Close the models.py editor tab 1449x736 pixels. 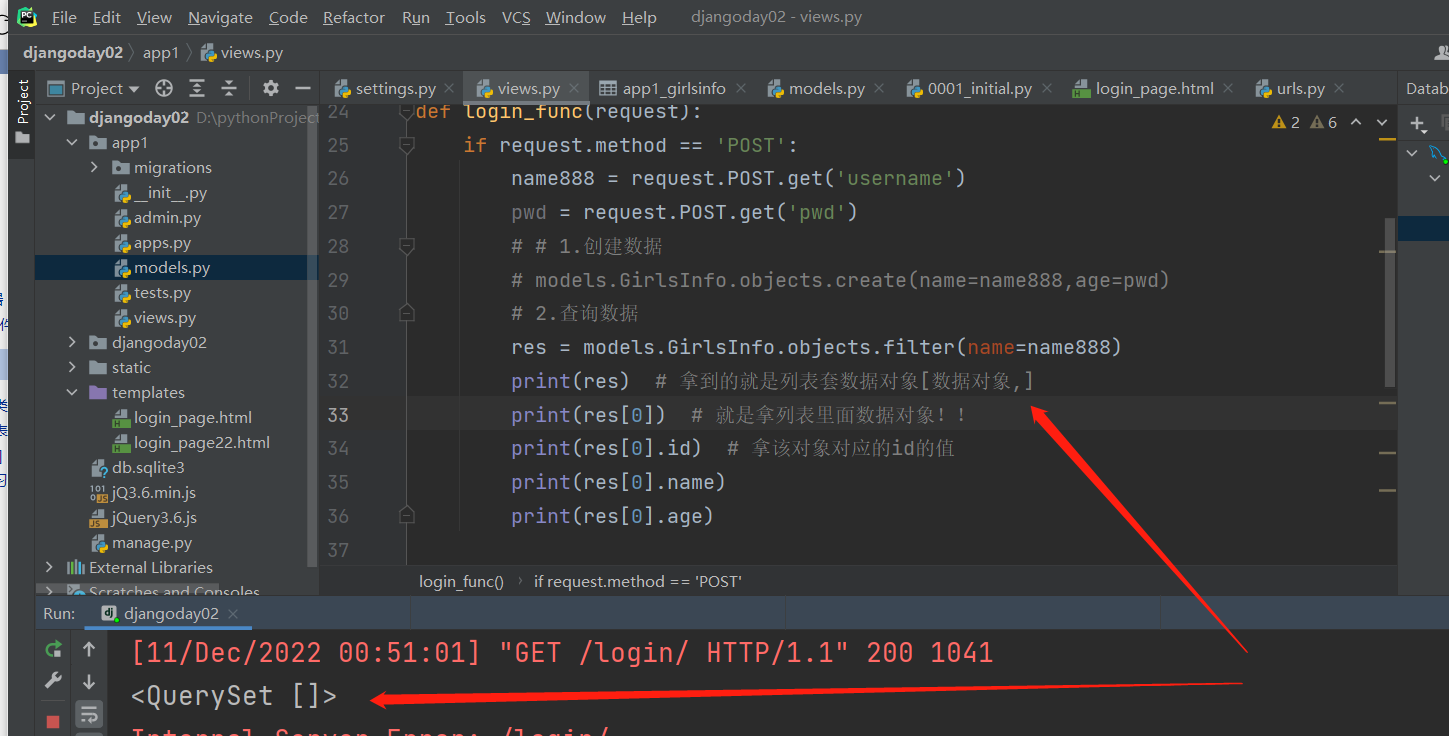click(879, 88)
